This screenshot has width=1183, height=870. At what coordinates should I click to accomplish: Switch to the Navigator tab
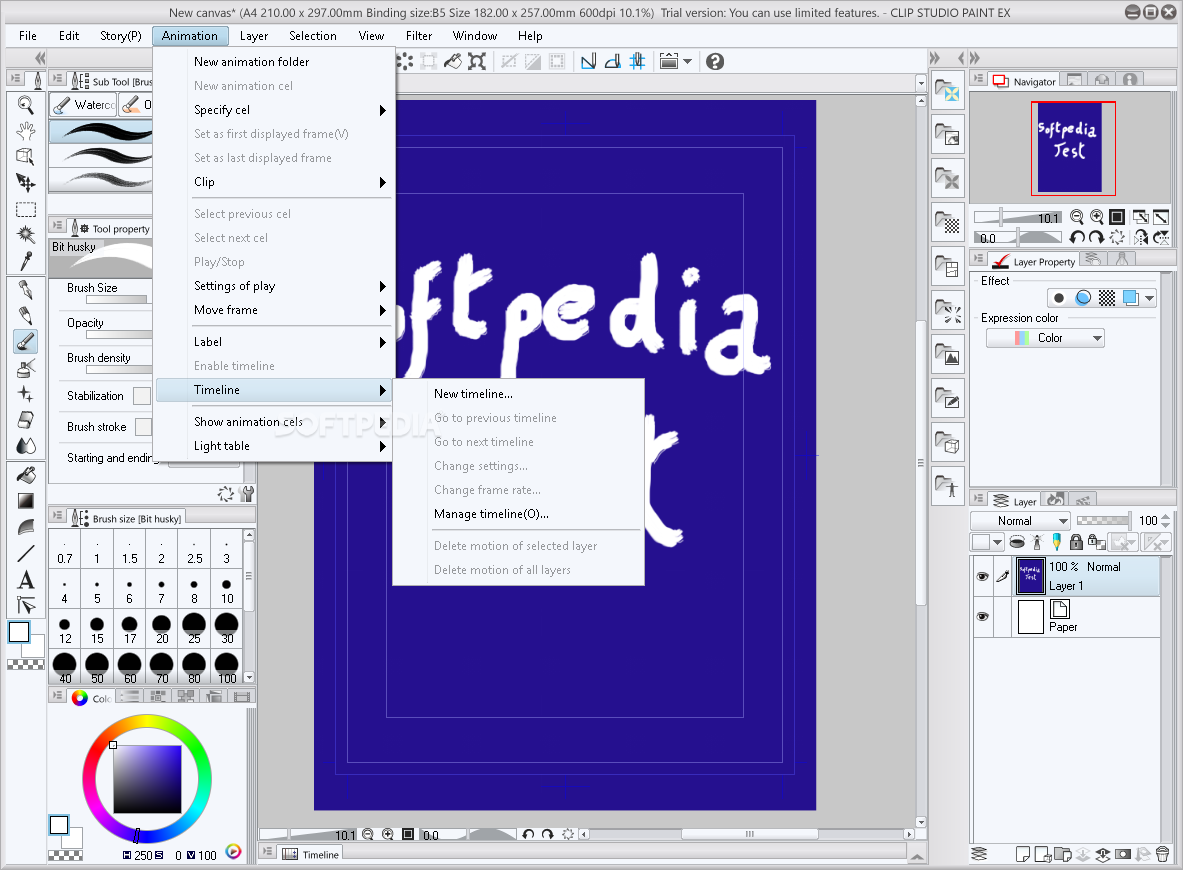point(1025,81)
